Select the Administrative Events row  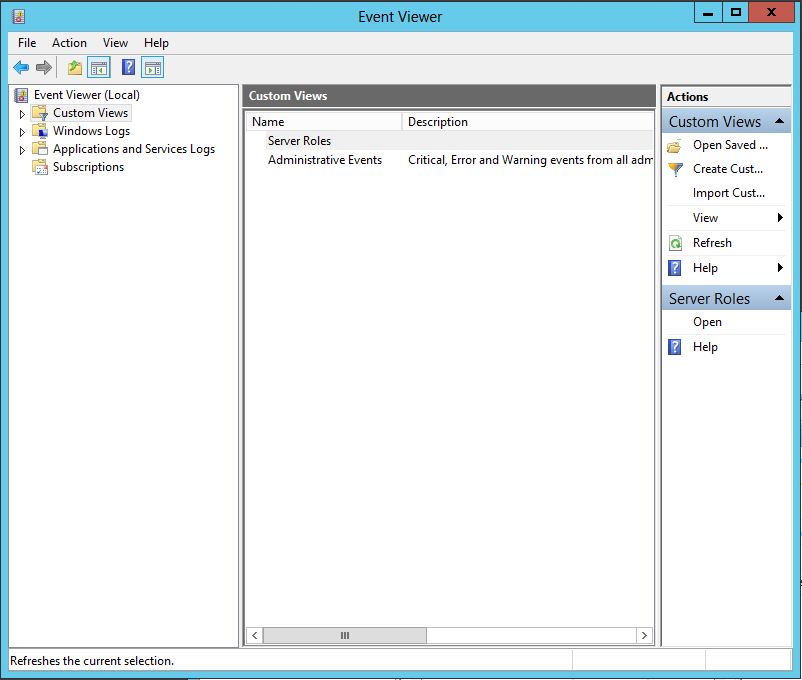[325, 160]
